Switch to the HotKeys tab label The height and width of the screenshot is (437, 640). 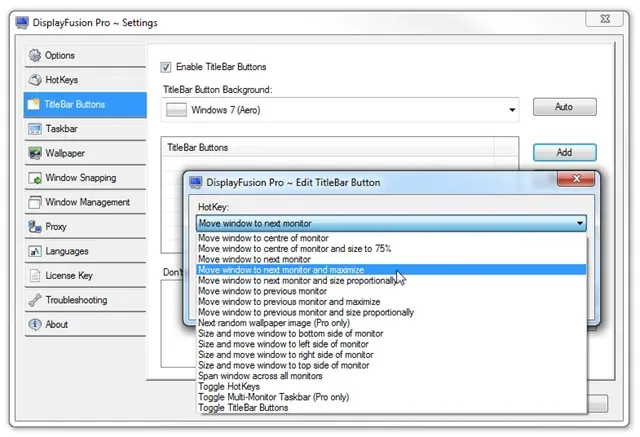62,80
